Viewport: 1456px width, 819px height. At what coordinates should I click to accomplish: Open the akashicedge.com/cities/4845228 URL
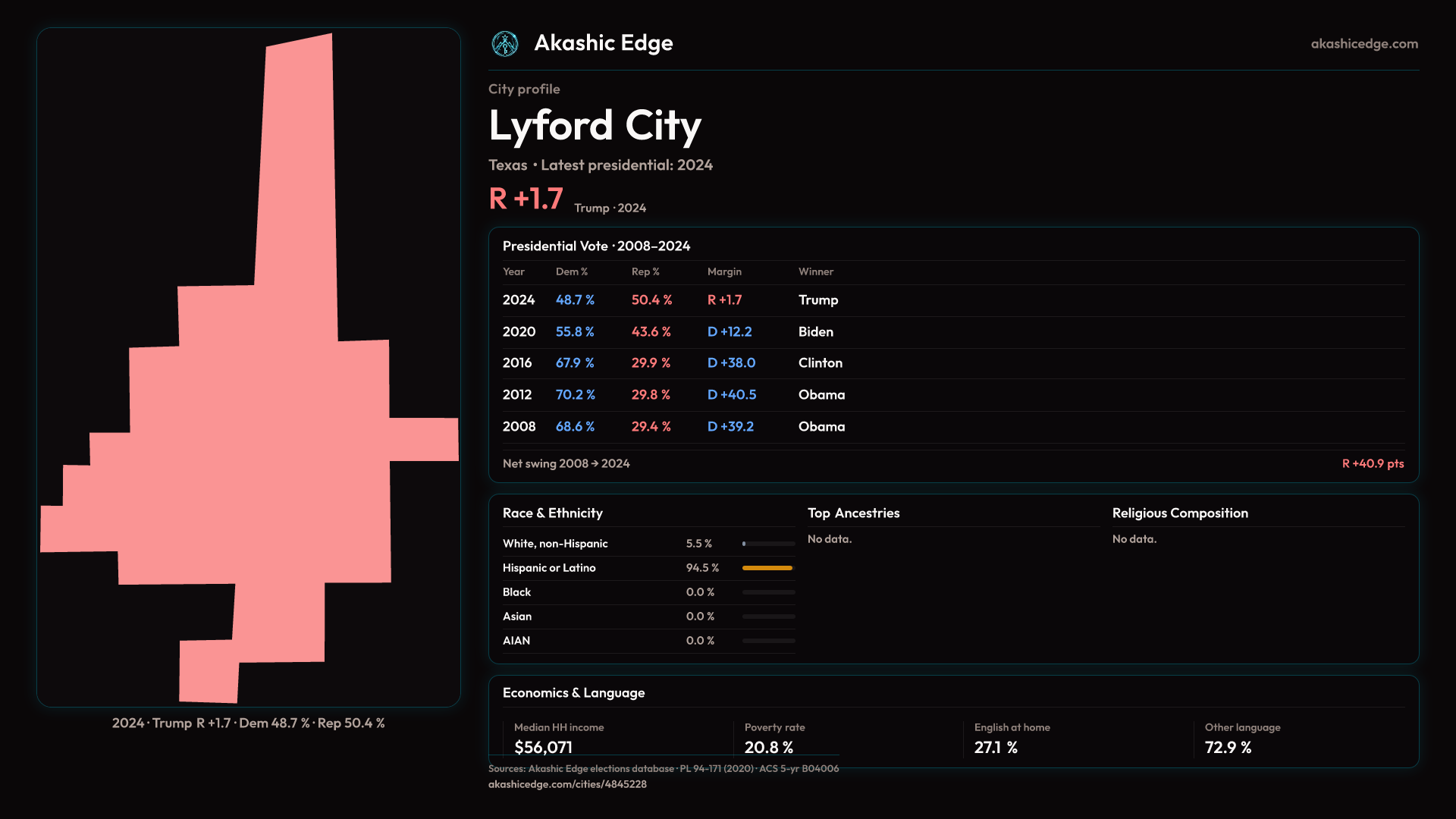[567, 784]
